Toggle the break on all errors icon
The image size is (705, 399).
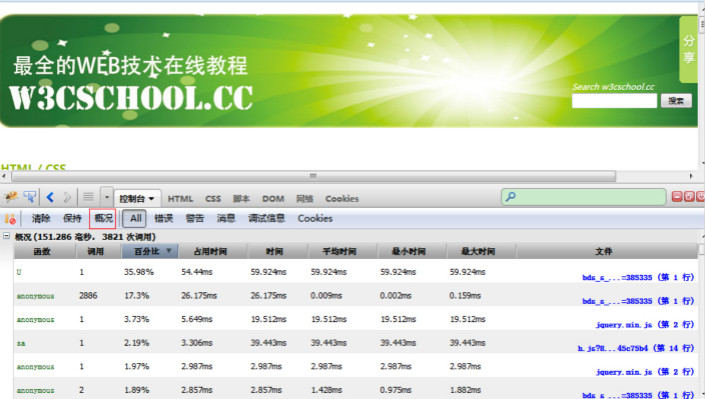click(x=10, y=219)
